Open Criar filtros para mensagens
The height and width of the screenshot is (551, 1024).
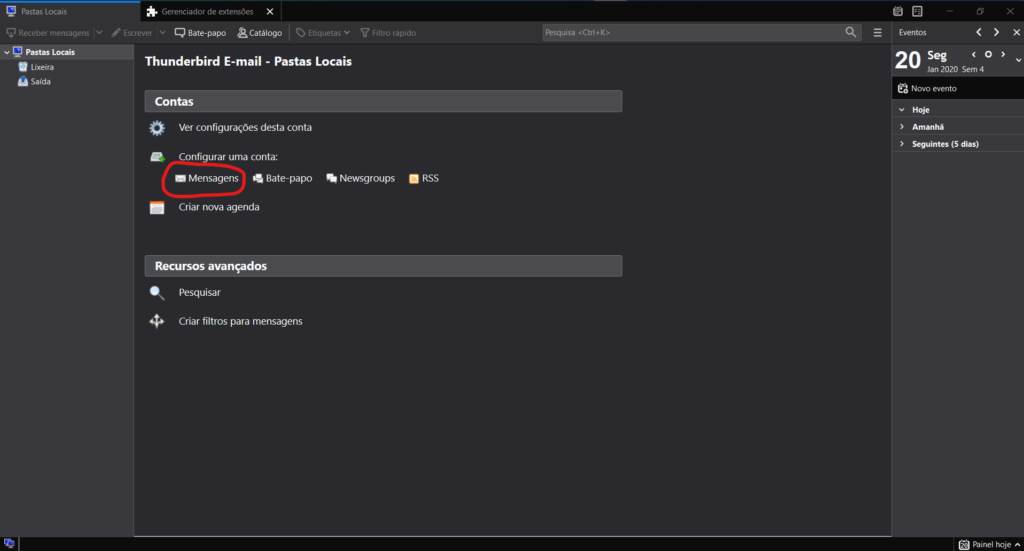[x=240, y=321]
